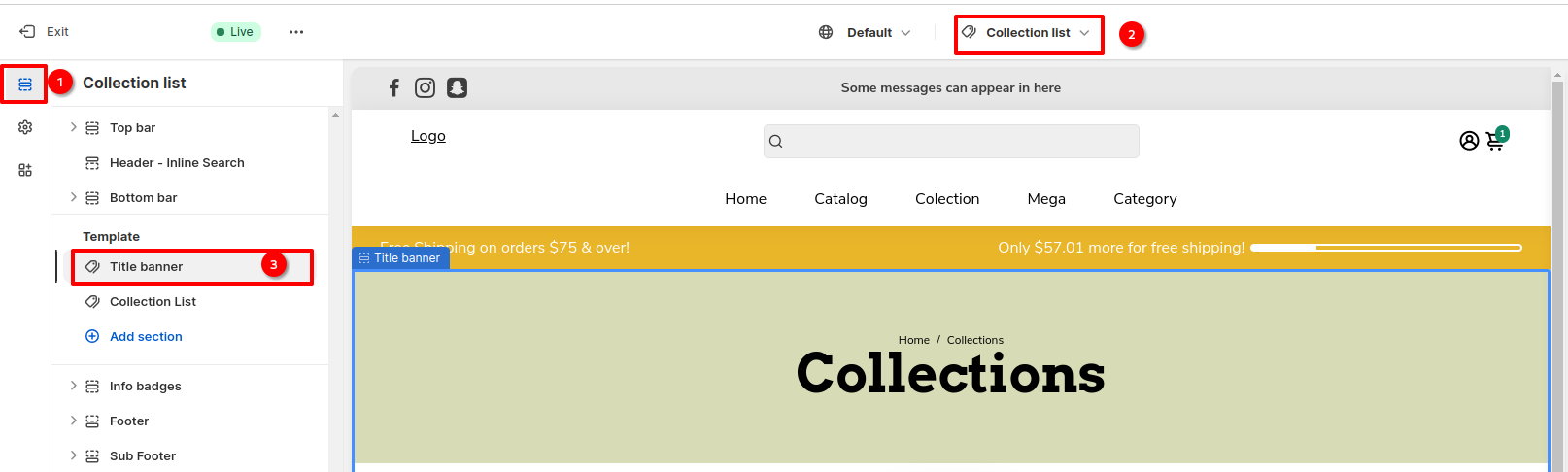Click the free shipping progress bar
1568x472 pixels.
click(1385, 248)
